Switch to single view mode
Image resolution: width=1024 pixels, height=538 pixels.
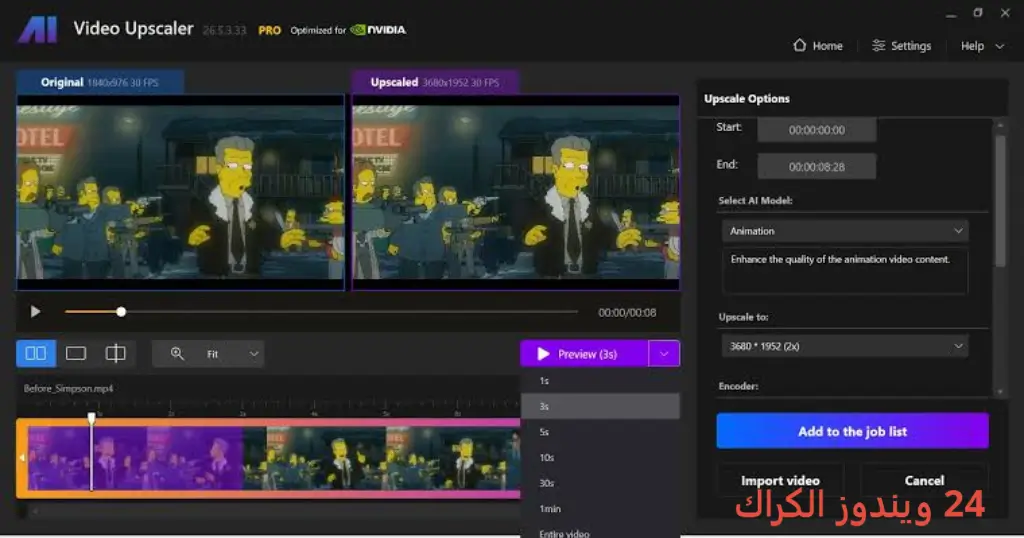tap(76, 353)
